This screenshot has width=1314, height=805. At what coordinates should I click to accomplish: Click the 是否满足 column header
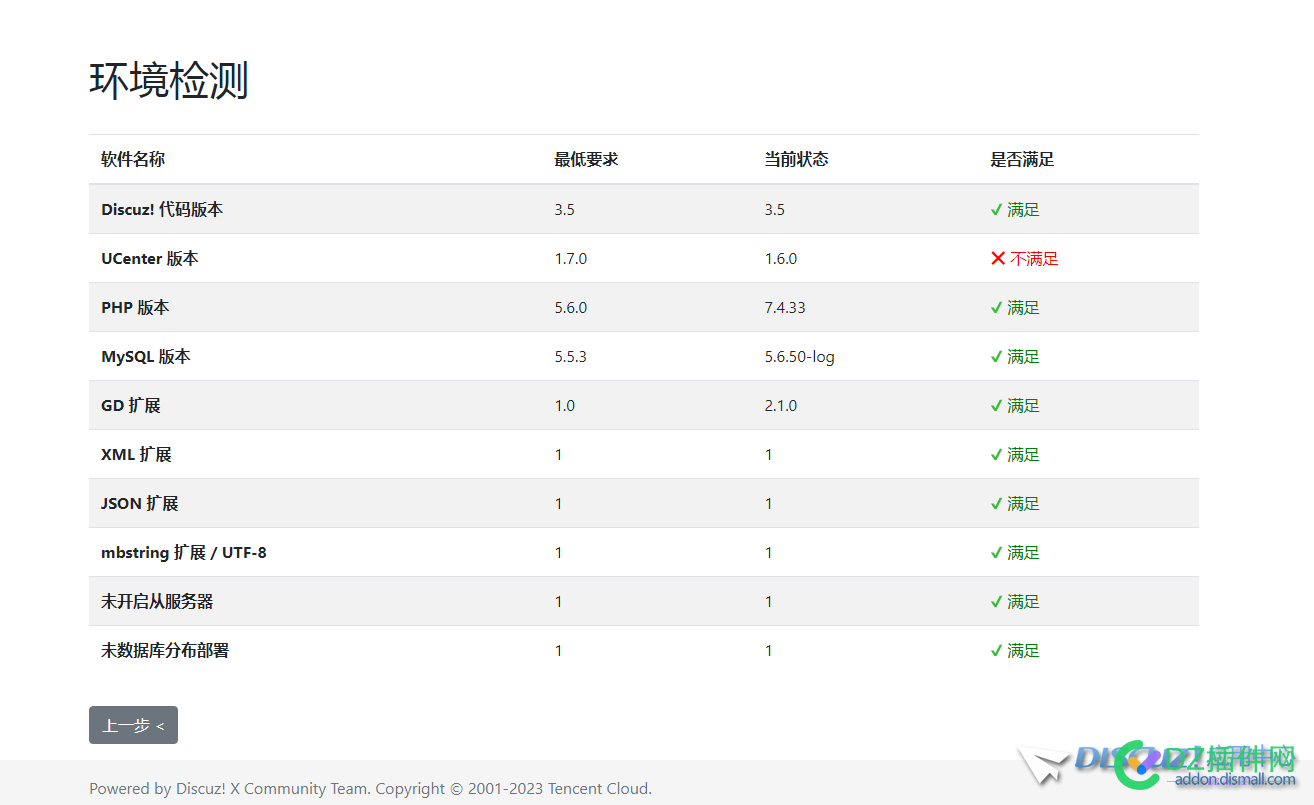[1022, 159]
